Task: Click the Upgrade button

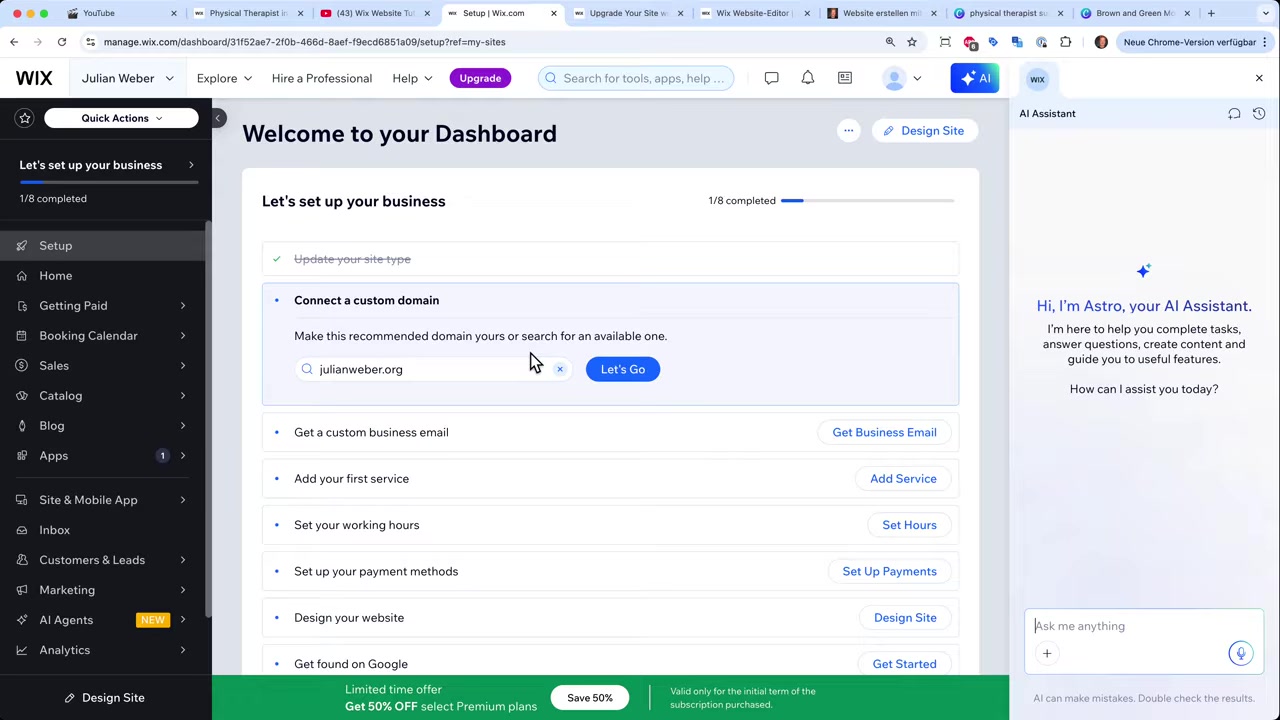Action: (480, 78)
